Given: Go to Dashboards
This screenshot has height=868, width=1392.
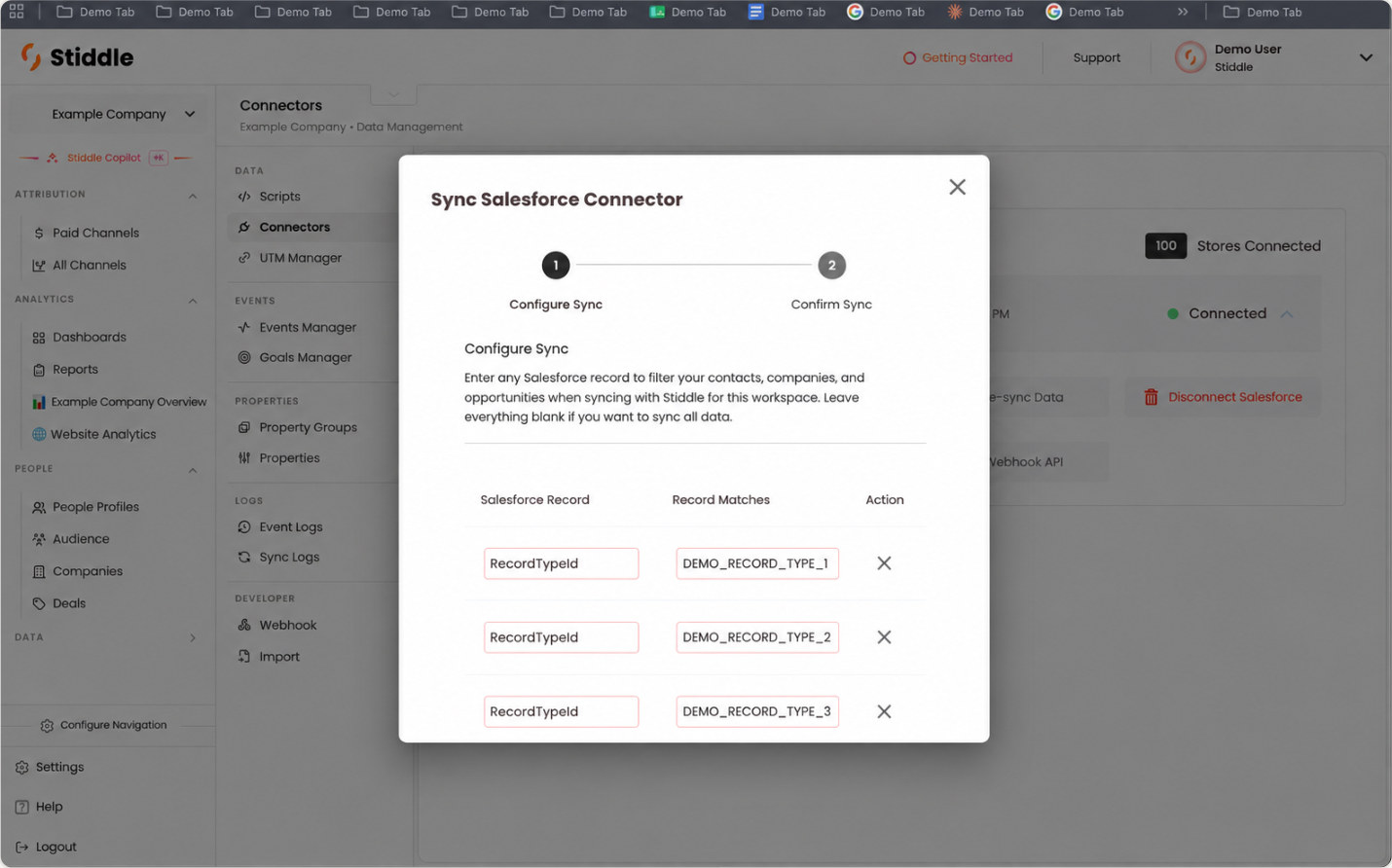Looking at the screenshot, I should coord(89,337).
